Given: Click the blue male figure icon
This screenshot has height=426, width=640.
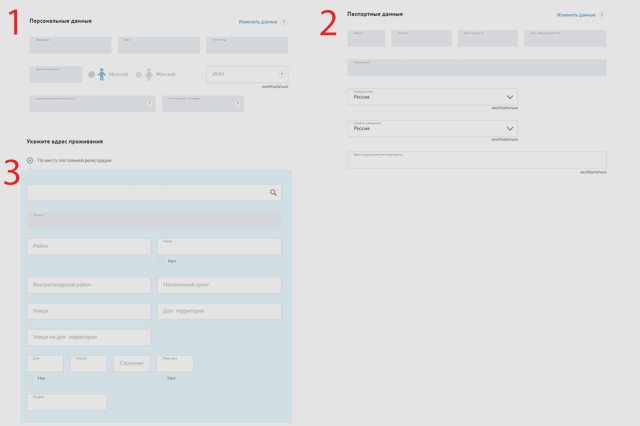Looking at the screenshot, I should [102, 74].
